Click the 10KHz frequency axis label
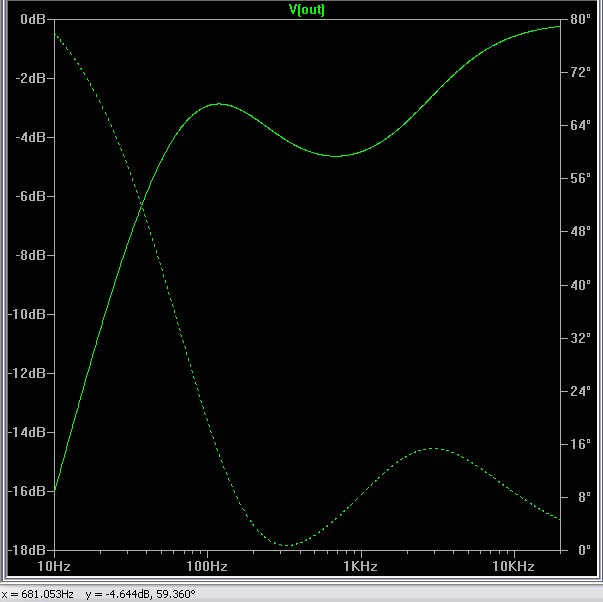Screen dimensions: 603x602 [513, 565]
